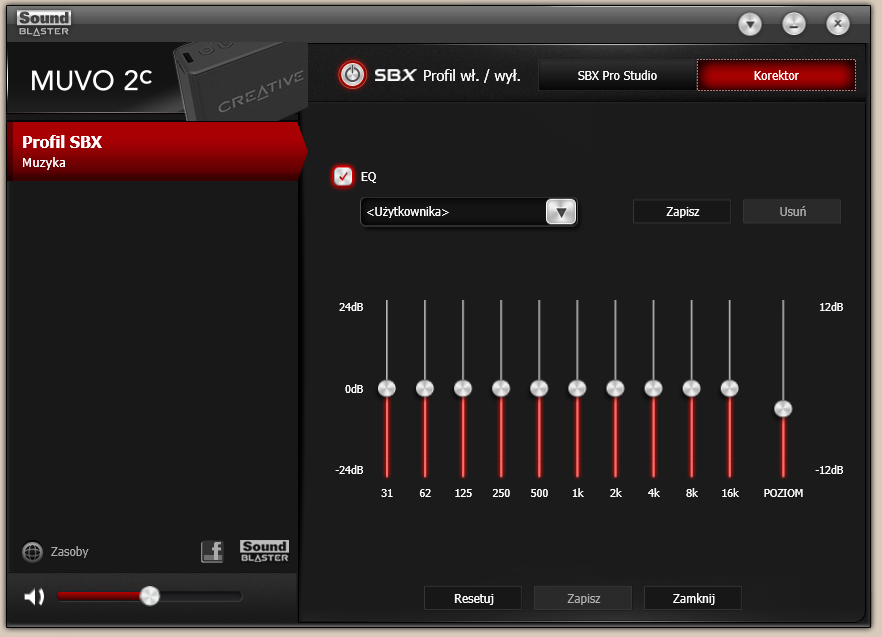This screenshot has width=882, height=637.
Task: Click the 8k equalizer slider knob
Action: tap(691, 388)
